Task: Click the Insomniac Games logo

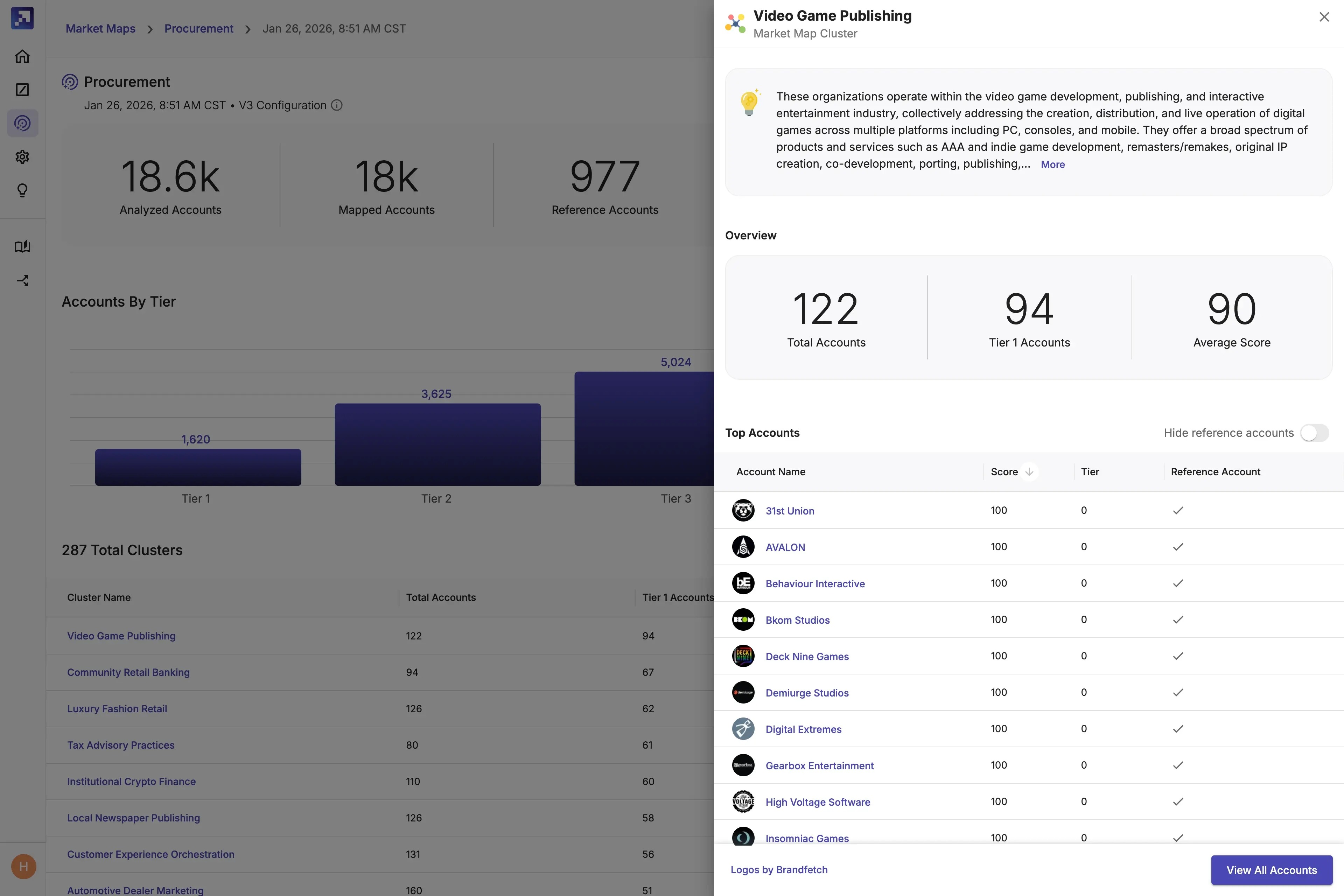Action: point(743,836)
